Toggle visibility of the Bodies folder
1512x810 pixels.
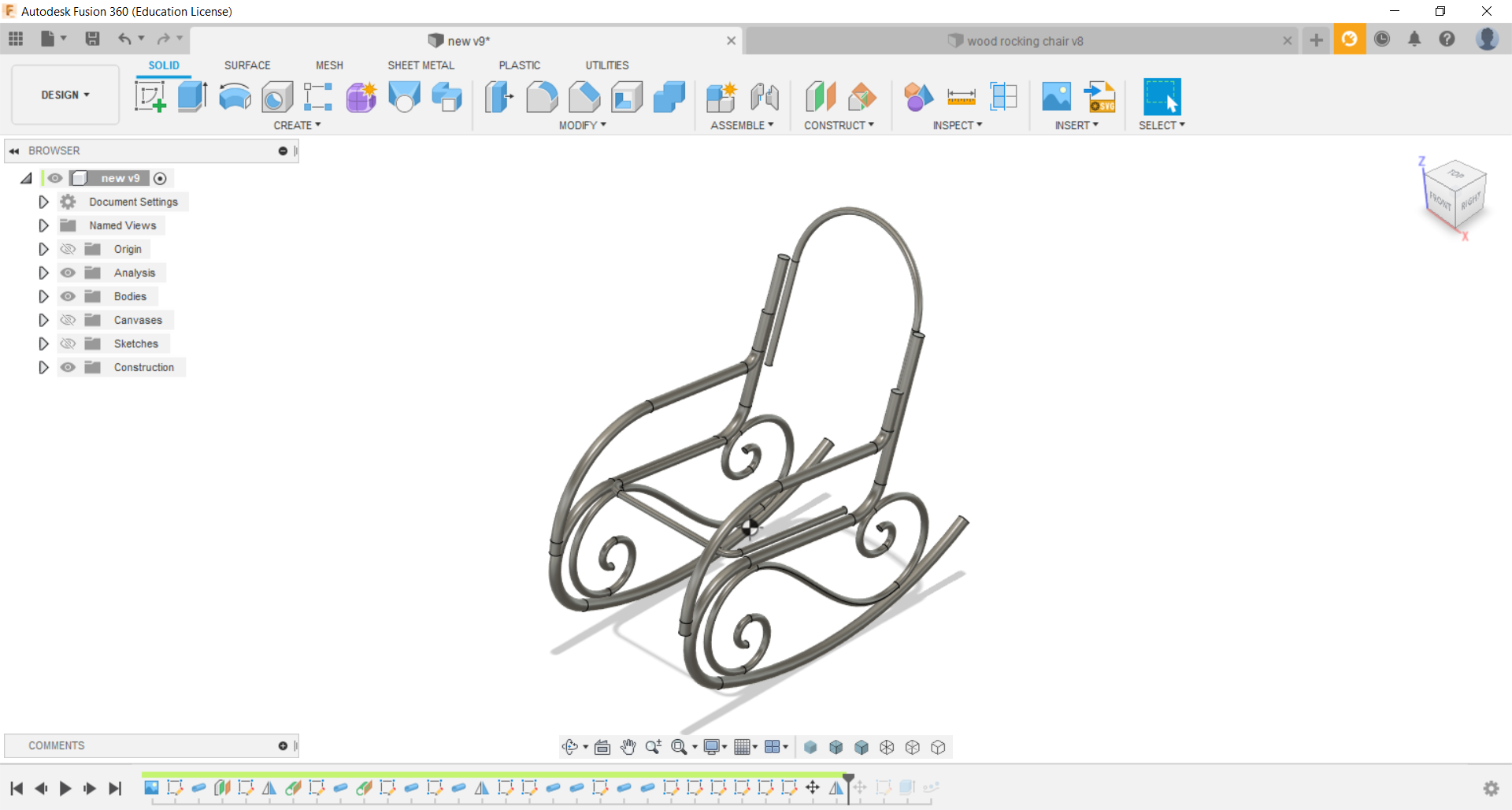[x=69, y=296]
